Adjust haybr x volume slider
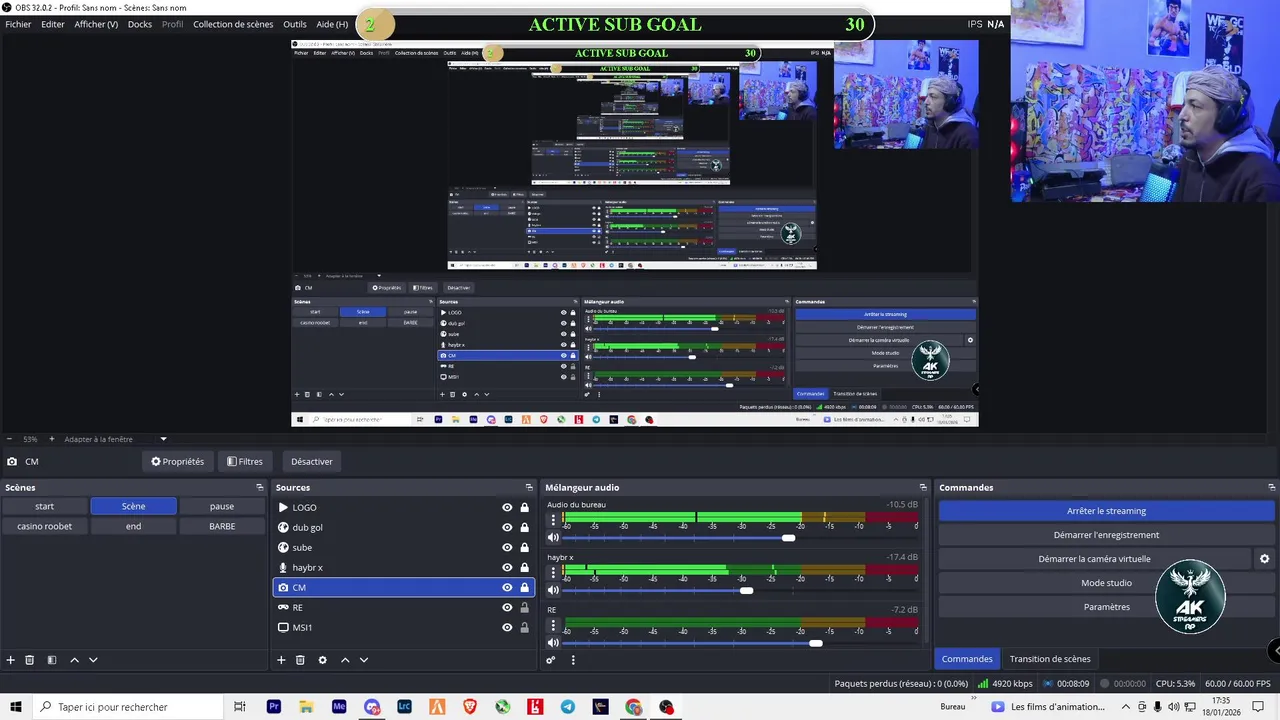 (746, 590)
